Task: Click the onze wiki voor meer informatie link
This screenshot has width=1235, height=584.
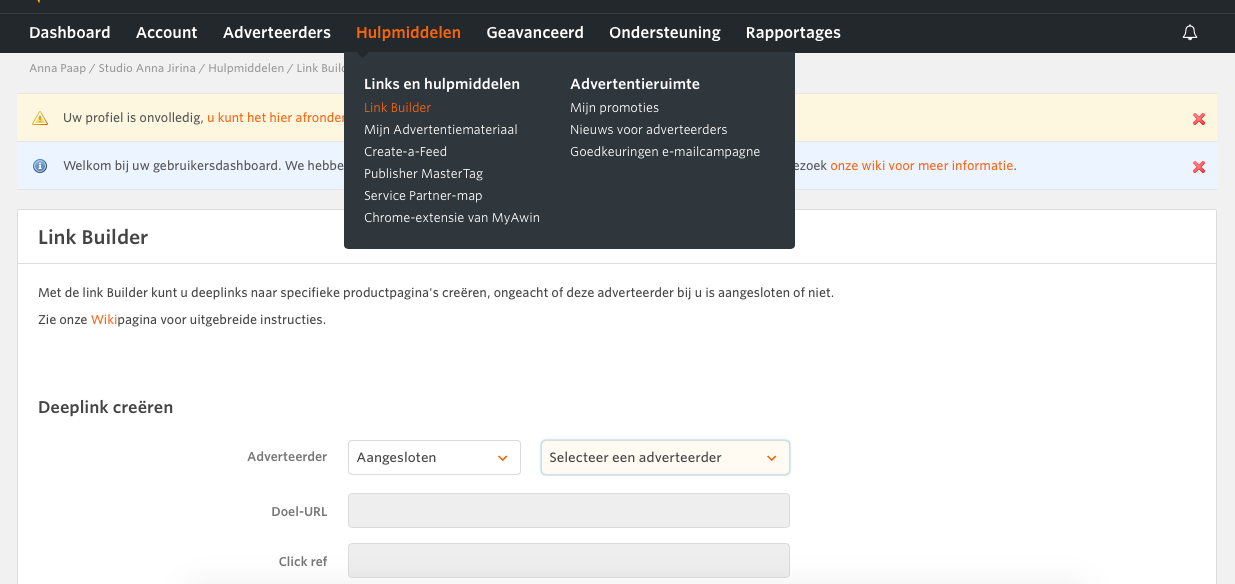Action: point(922,166)
